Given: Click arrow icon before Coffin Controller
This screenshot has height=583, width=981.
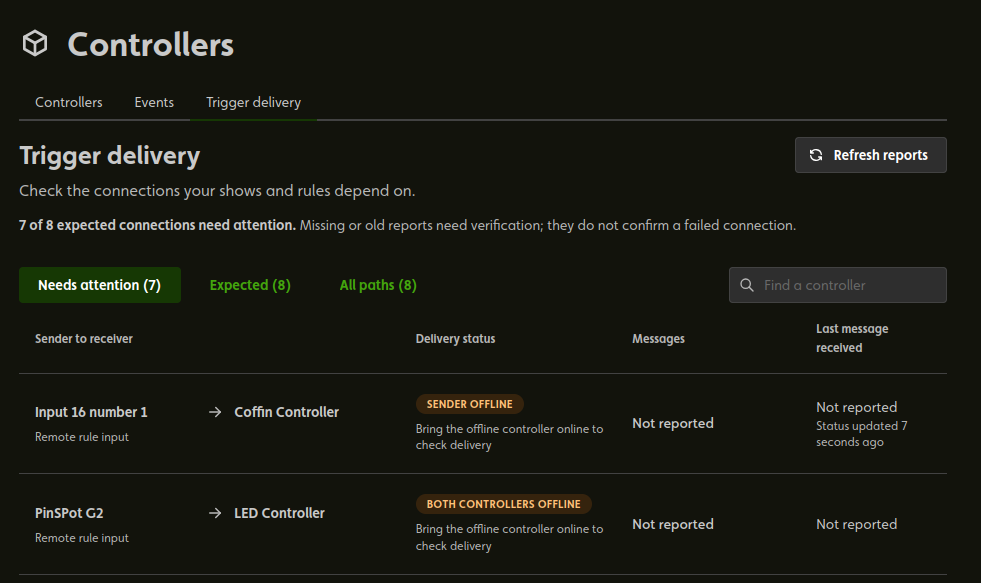Looking at the screenshot, I should click(215, 412).
